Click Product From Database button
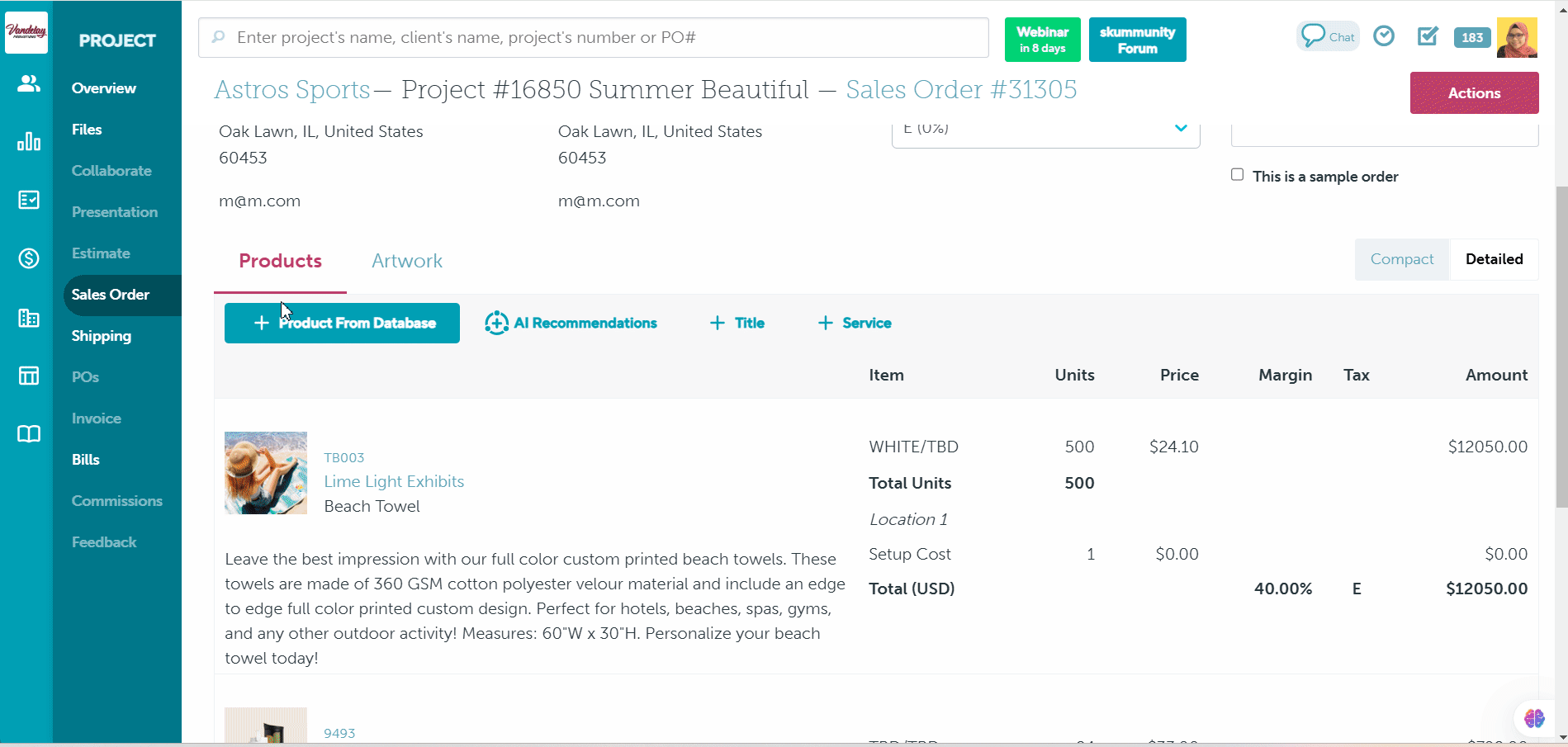The image size is (1568, 747). tap(342, 324)
